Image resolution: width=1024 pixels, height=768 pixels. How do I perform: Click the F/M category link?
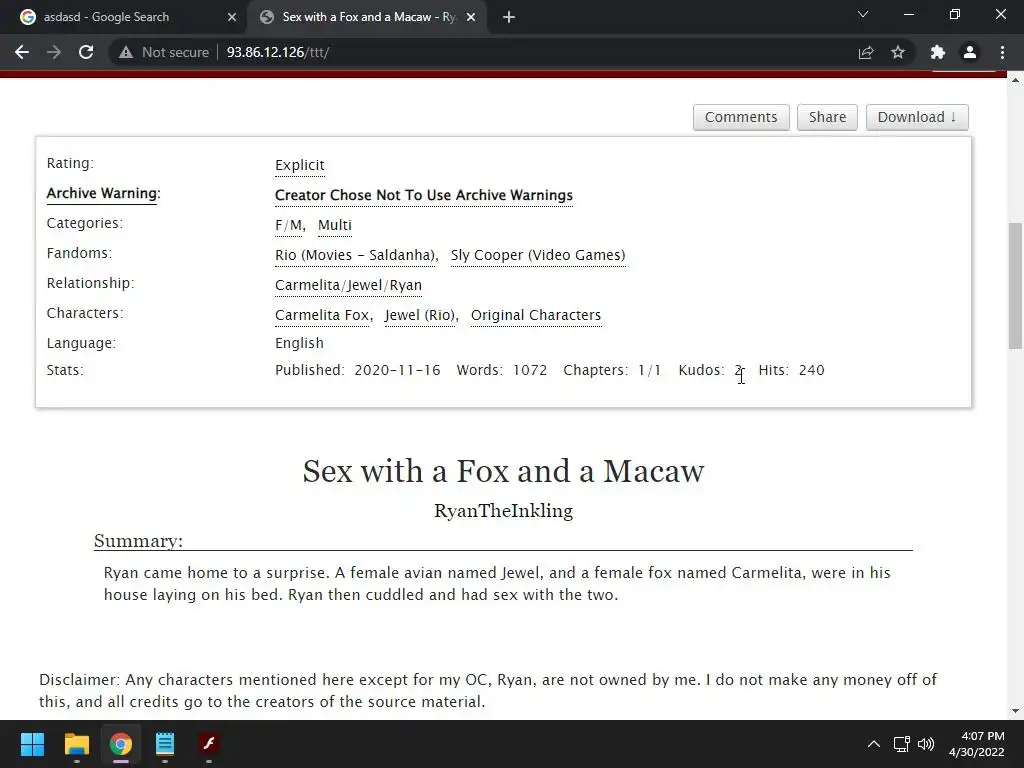pos(289,225)
